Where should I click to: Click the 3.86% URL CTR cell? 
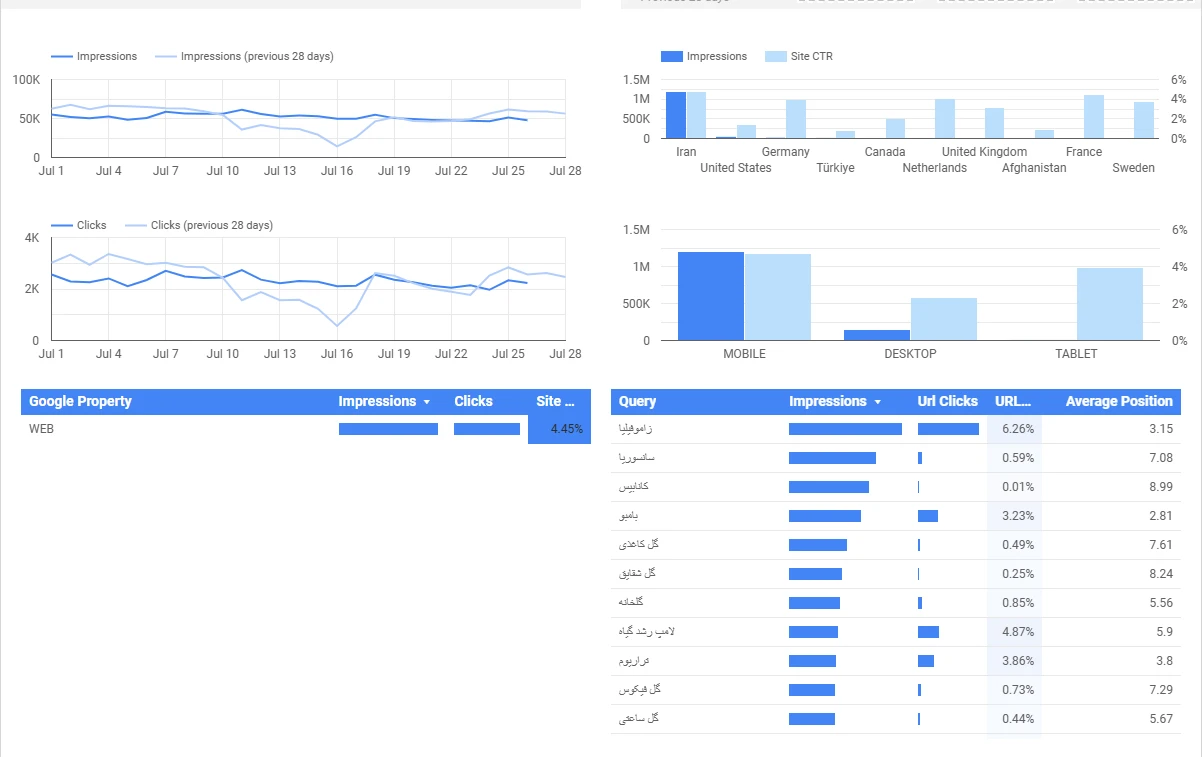(x=1014, y=661)
